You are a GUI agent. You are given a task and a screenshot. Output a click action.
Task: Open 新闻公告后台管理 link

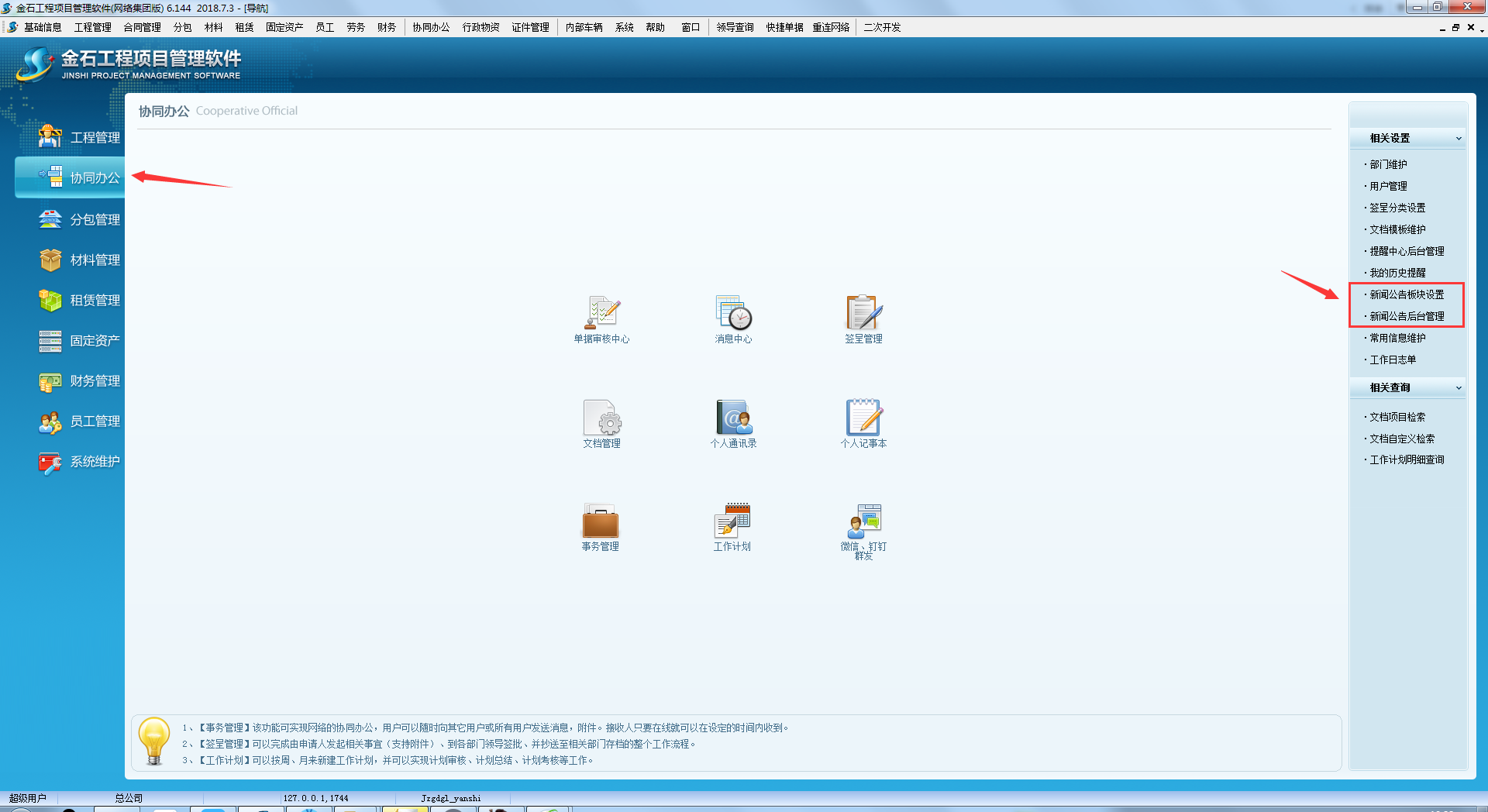point(1407,316)
